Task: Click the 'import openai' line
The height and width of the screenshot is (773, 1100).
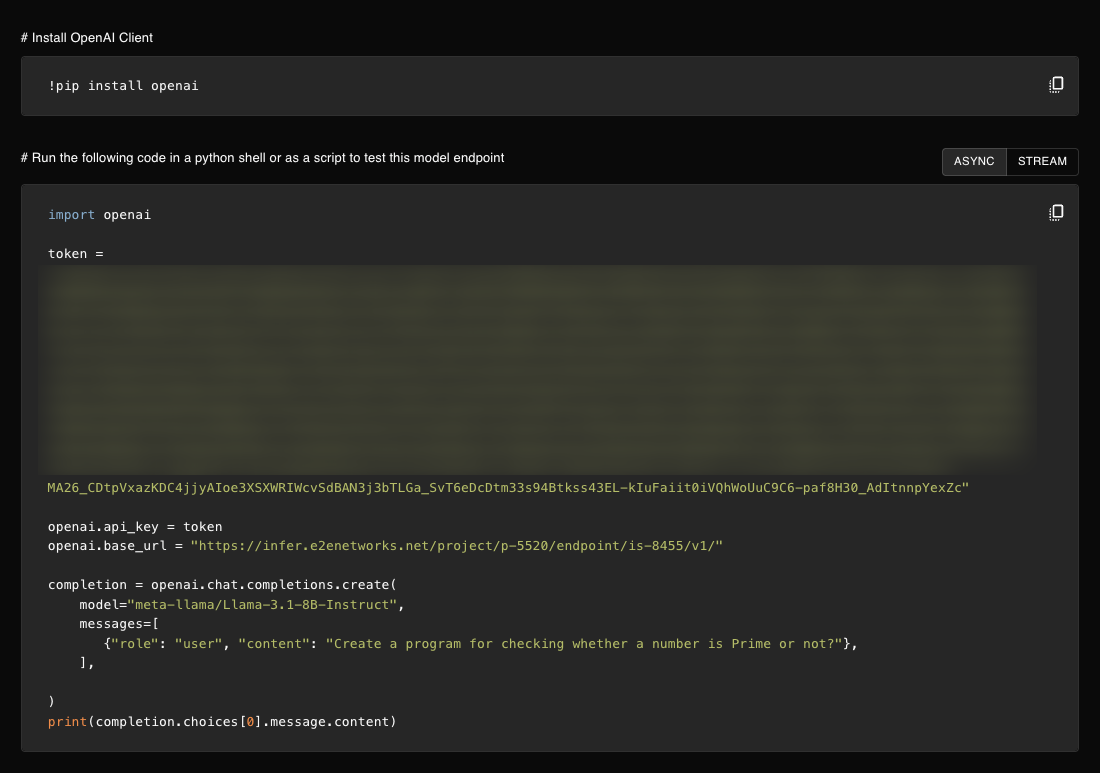Action: point(99,215)
